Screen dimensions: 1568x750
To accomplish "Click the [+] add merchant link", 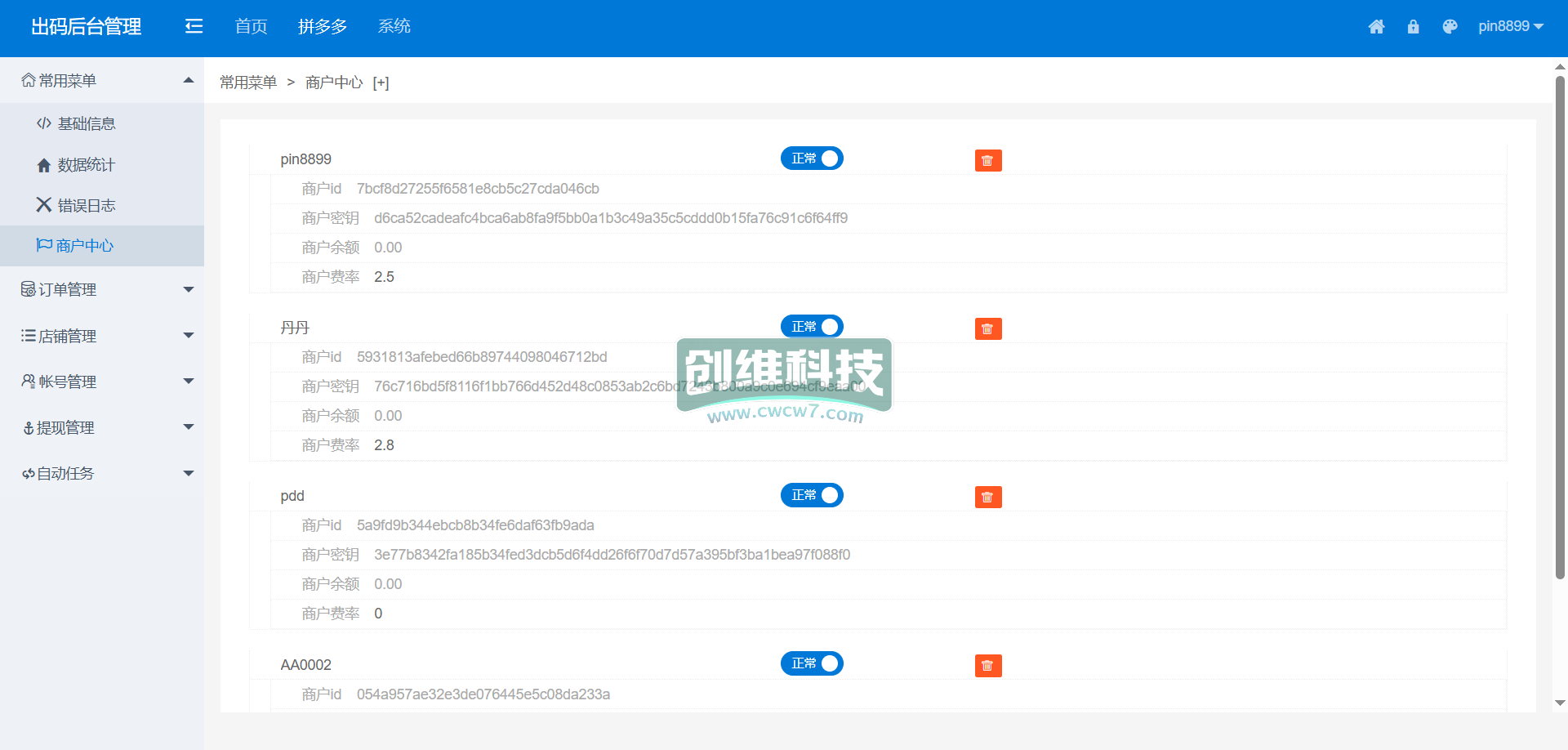I will tap(381, 83).
